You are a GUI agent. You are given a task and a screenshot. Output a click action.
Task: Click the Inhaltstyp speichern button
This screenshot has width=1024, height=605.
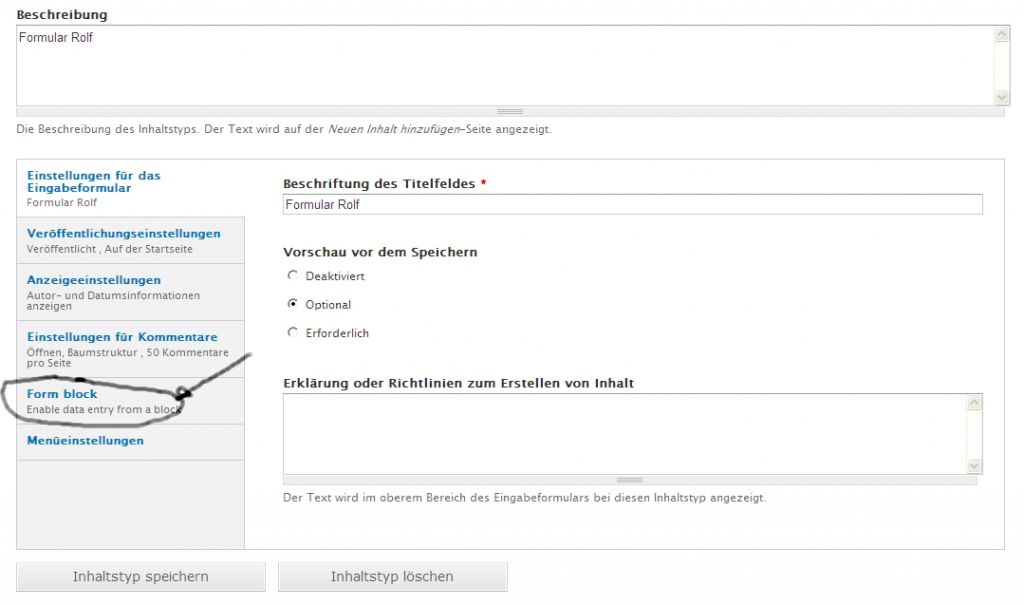pyautogui.click(x=141, y=577)
